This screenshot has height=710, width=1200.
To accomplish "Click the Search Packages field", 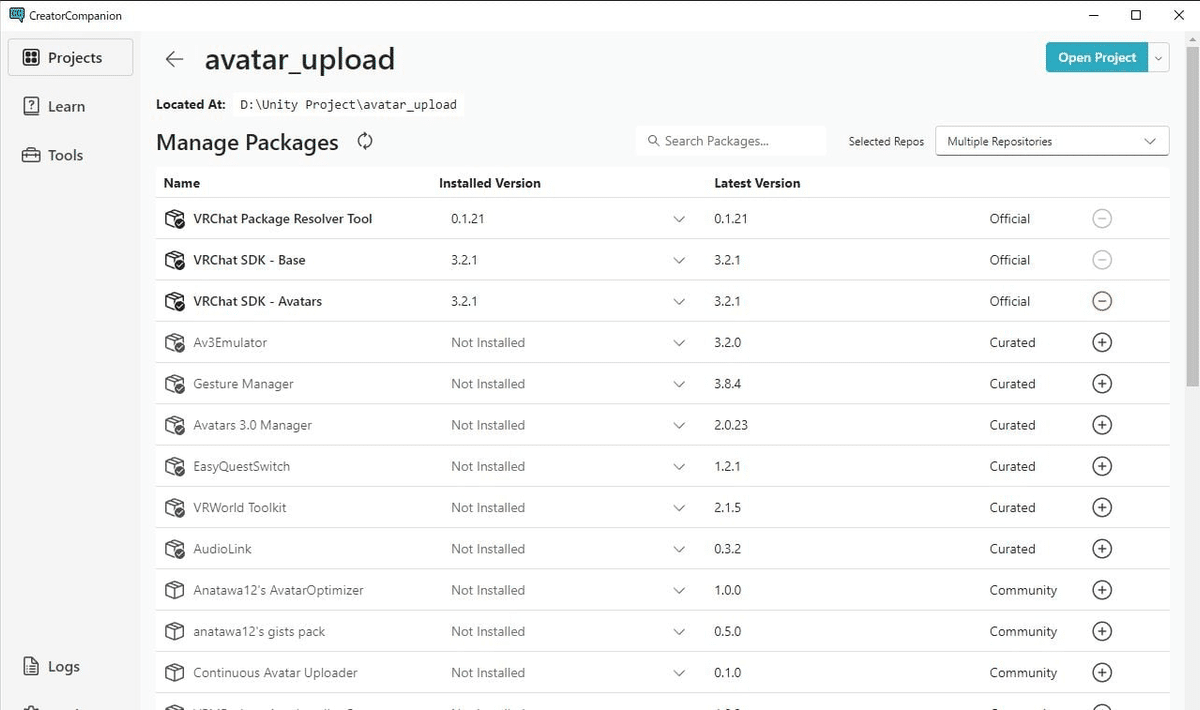I will (731, 141).
